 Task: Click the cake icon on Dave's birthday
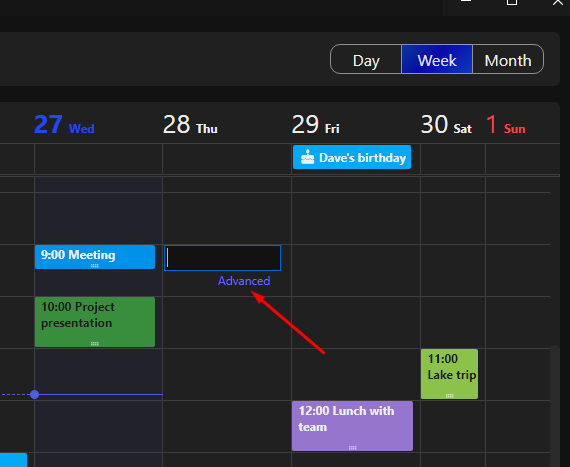[x=308, y=157]
